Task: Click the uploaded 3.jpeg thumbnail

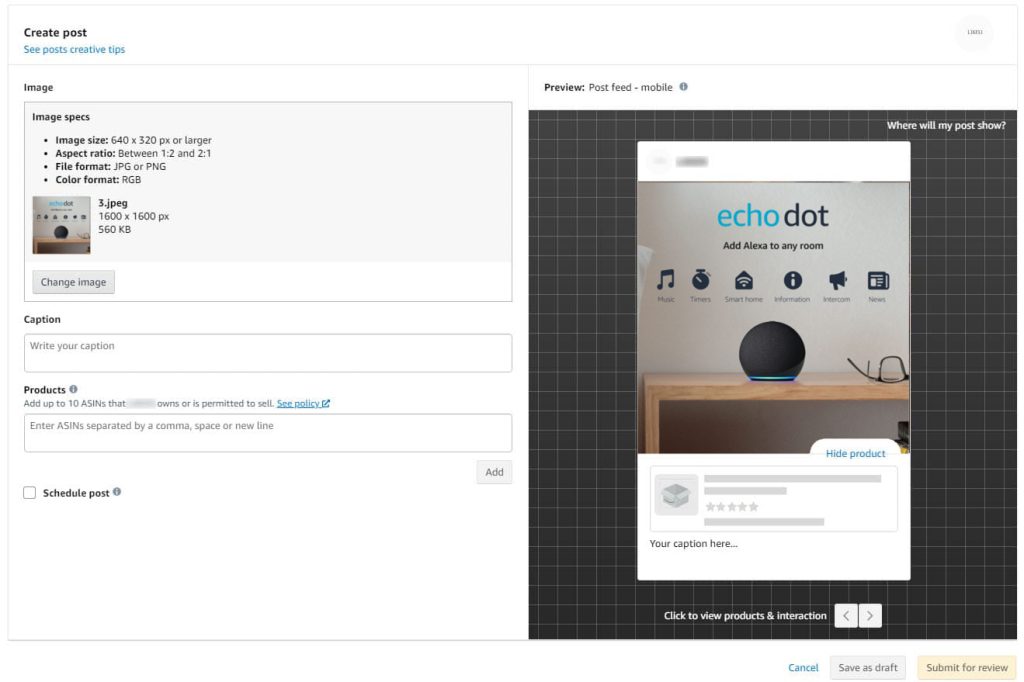Action: click(x=61, y=225)
